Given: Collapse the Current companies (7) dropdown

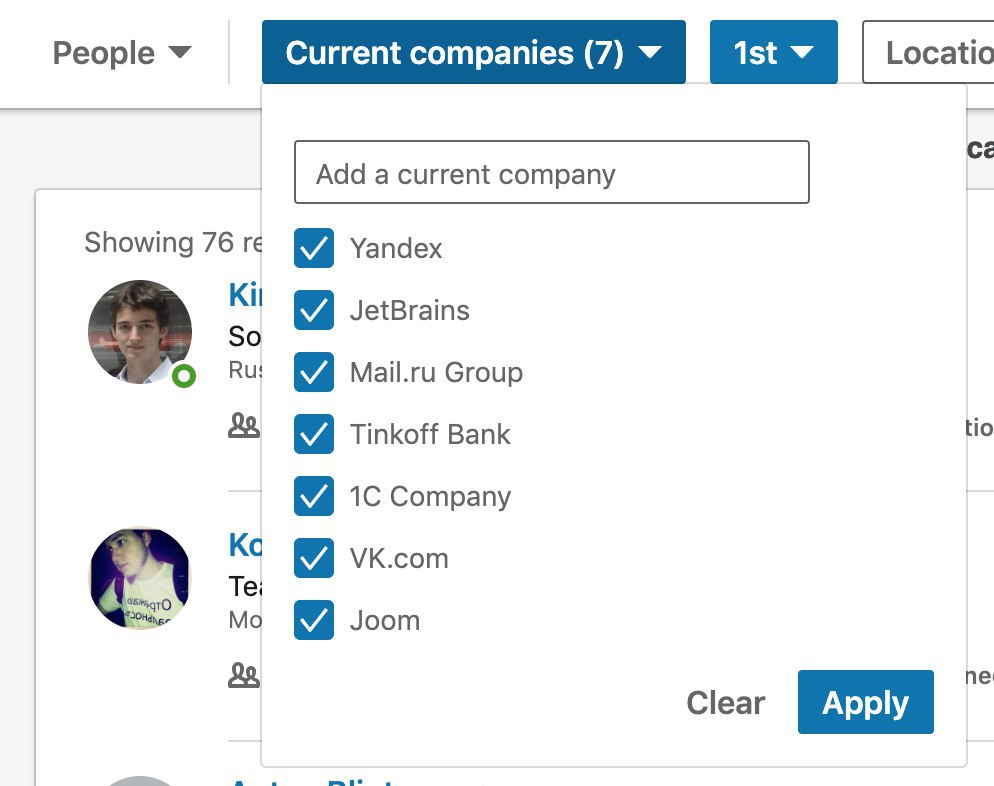Looking at the screenshot, I should coord(474,52).
